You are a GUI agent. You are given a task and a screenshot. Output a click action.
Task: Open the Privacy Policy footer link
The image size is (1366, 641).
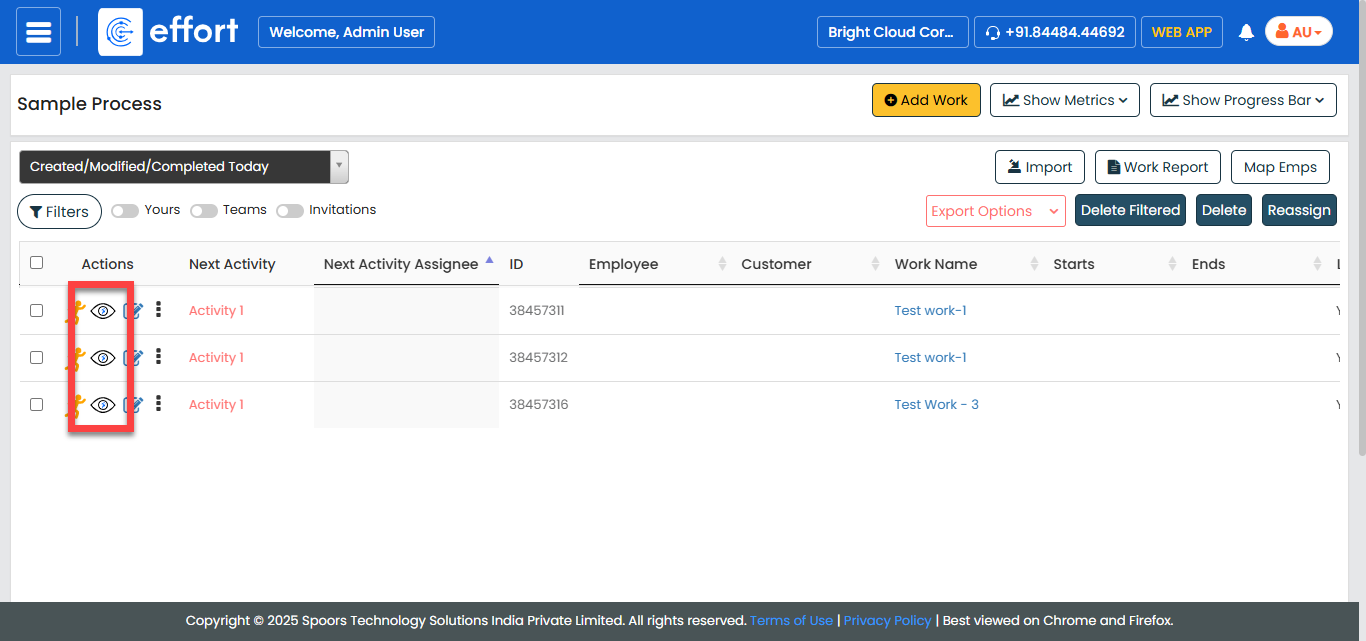(887, 621)
